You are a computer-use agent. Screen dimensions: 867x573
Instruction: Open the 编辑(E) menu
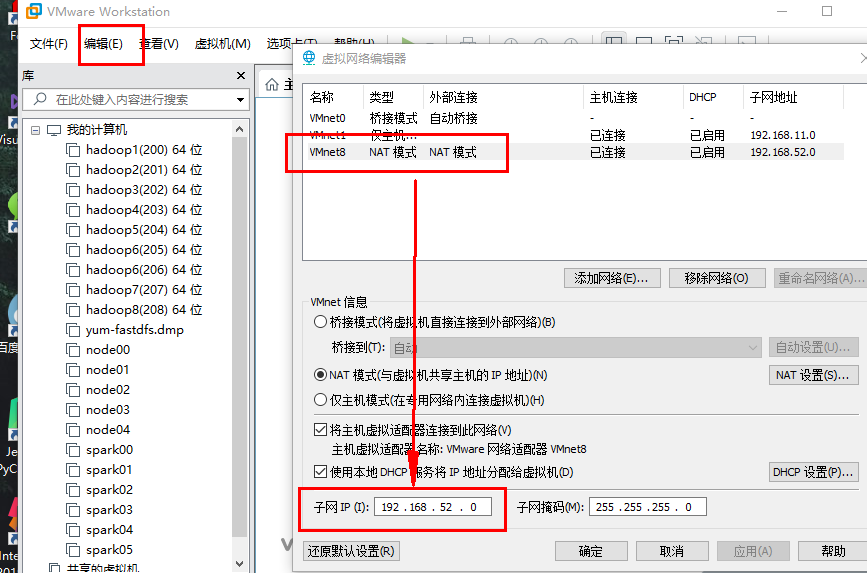103,44
